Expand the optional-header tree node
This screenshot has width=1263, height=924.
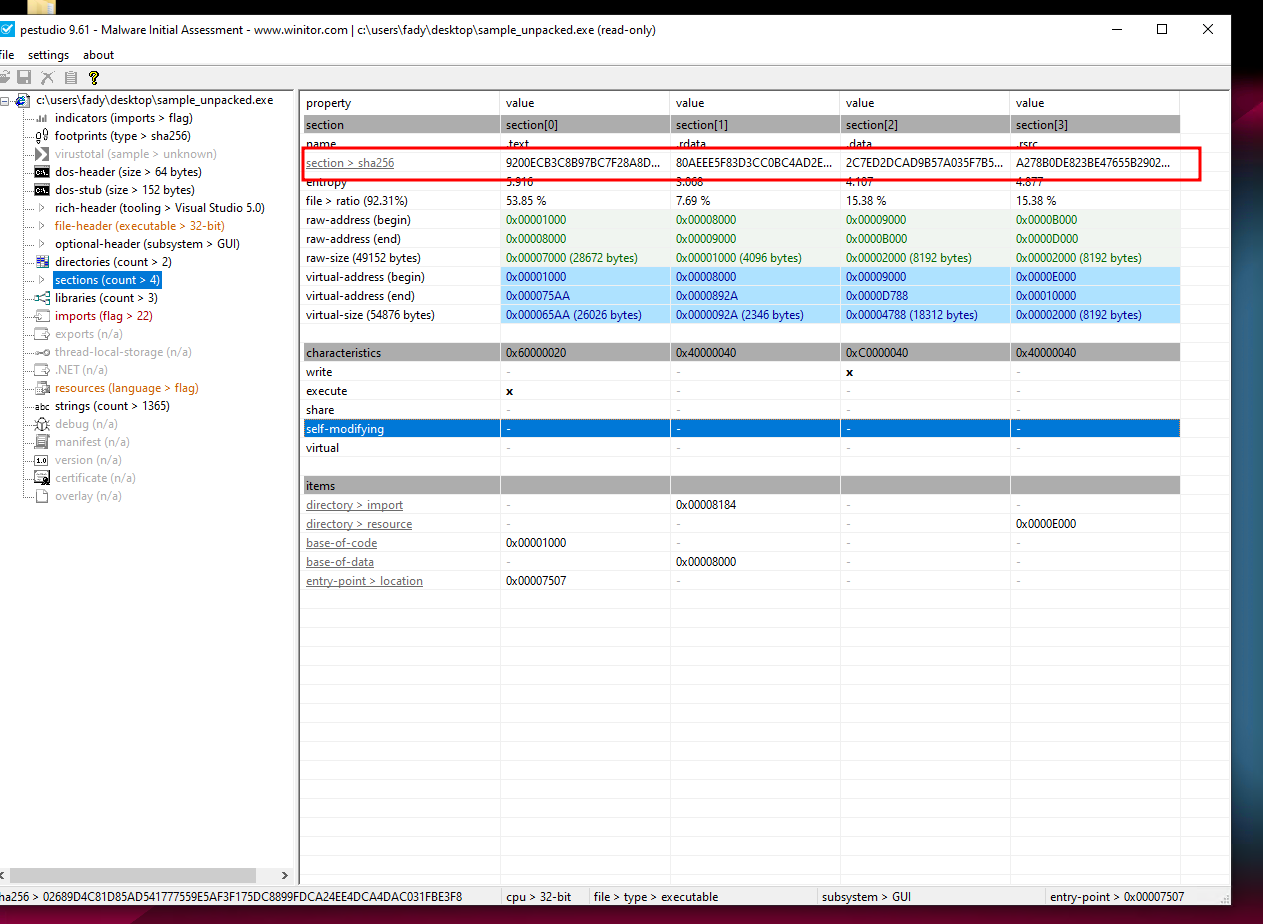point(42,244)
